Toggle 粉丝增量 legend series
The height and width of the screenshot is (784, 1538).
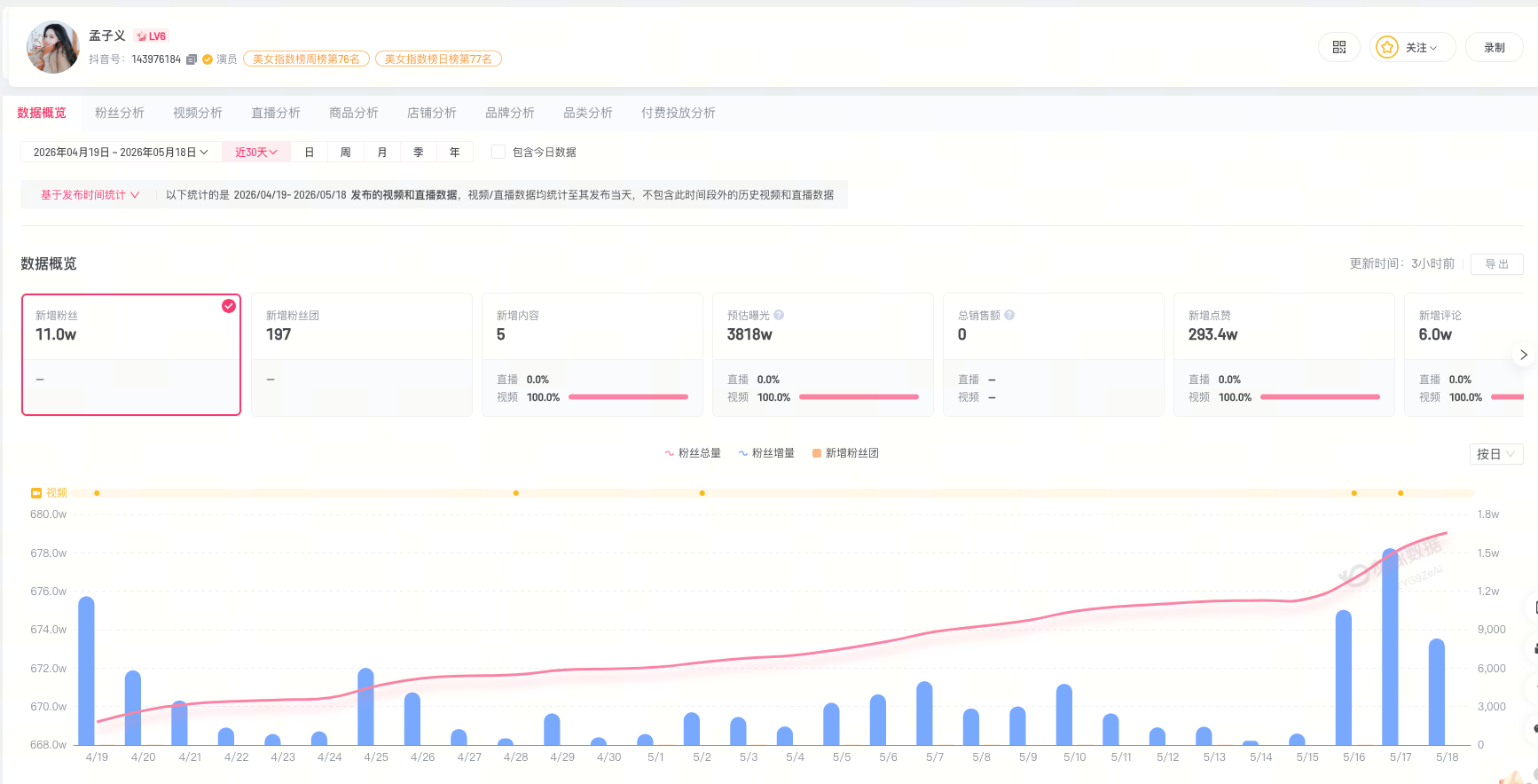click(x=766, y=453)
